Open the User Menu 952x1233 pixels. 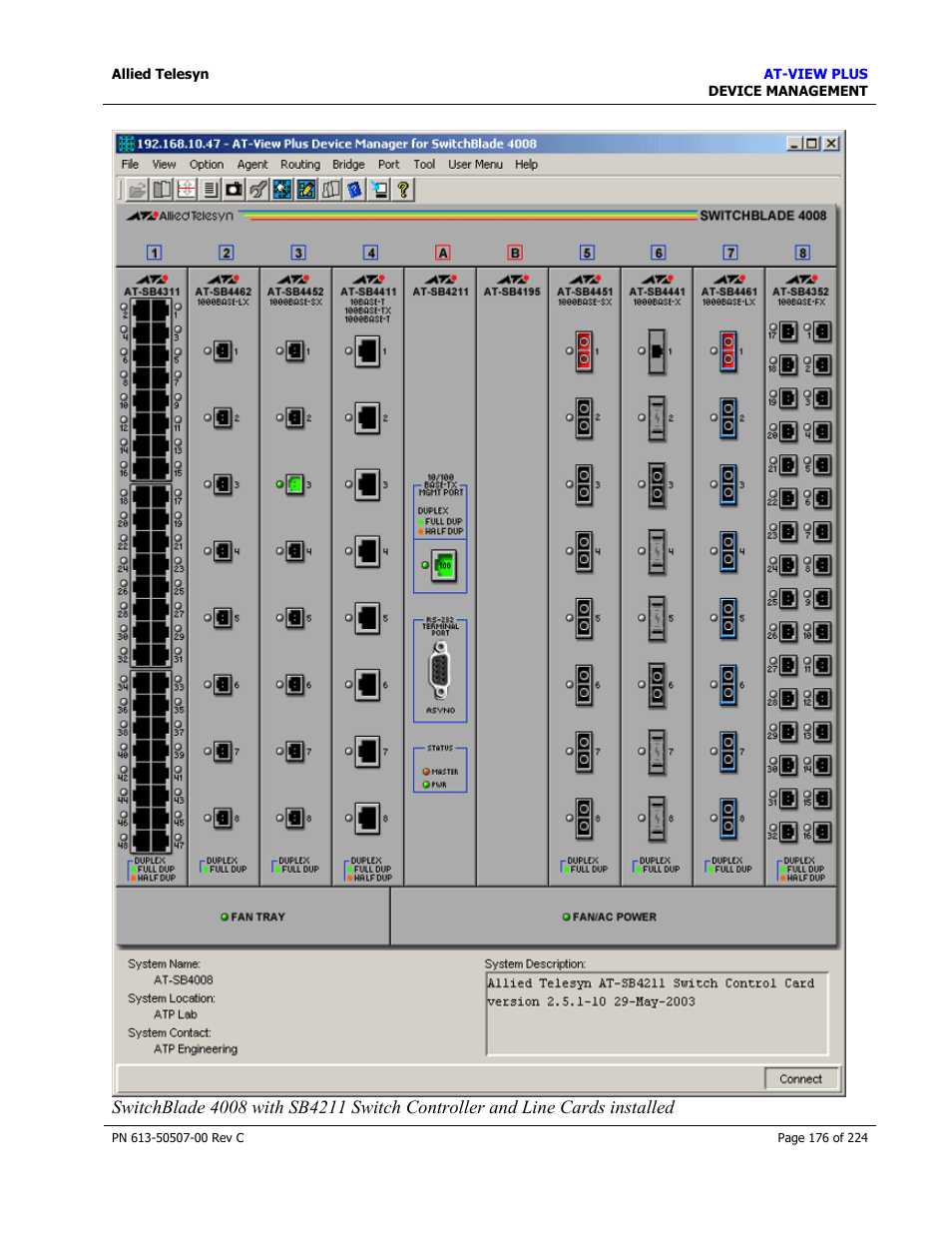pos(475,165)
